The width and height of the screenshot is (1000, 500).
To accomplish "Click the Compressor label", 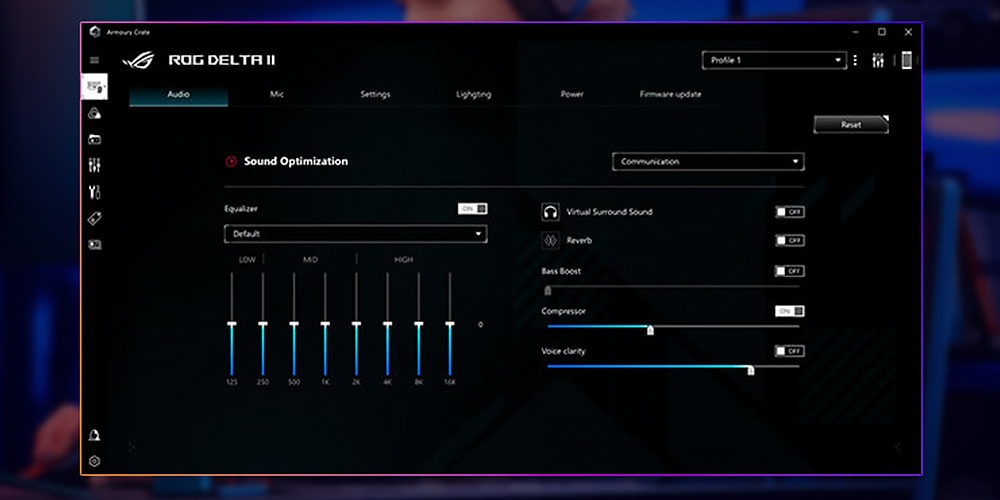I will pos(564,312).
